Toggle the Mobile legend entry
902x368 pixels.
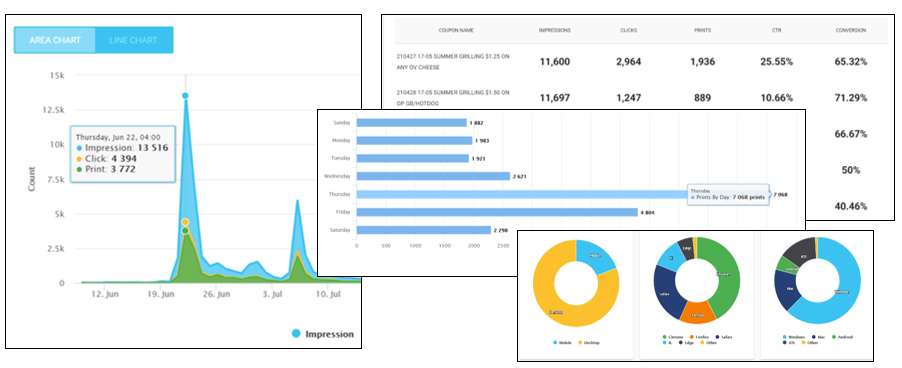[x=563, y=343]
